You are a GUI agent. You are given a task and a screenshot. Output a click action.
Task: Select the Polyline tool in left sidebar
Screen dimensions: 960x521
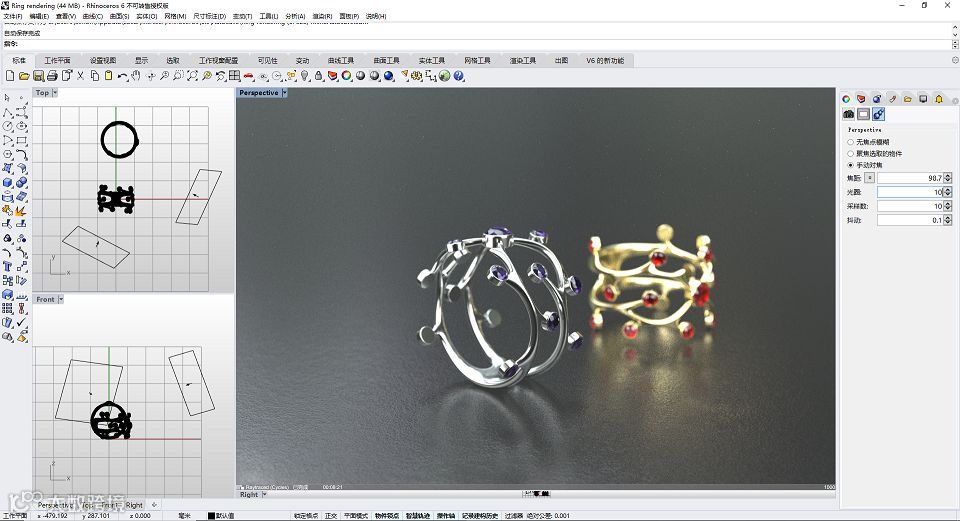click(7, 113)
